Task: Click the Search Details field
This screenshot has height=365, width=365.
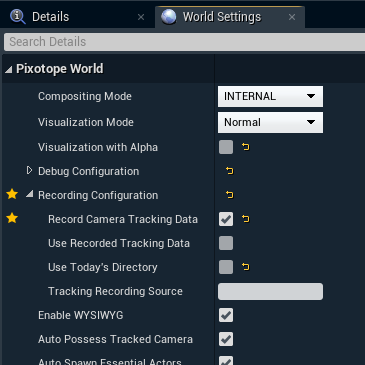Action: pyautogui.click(x=184, y=42)
